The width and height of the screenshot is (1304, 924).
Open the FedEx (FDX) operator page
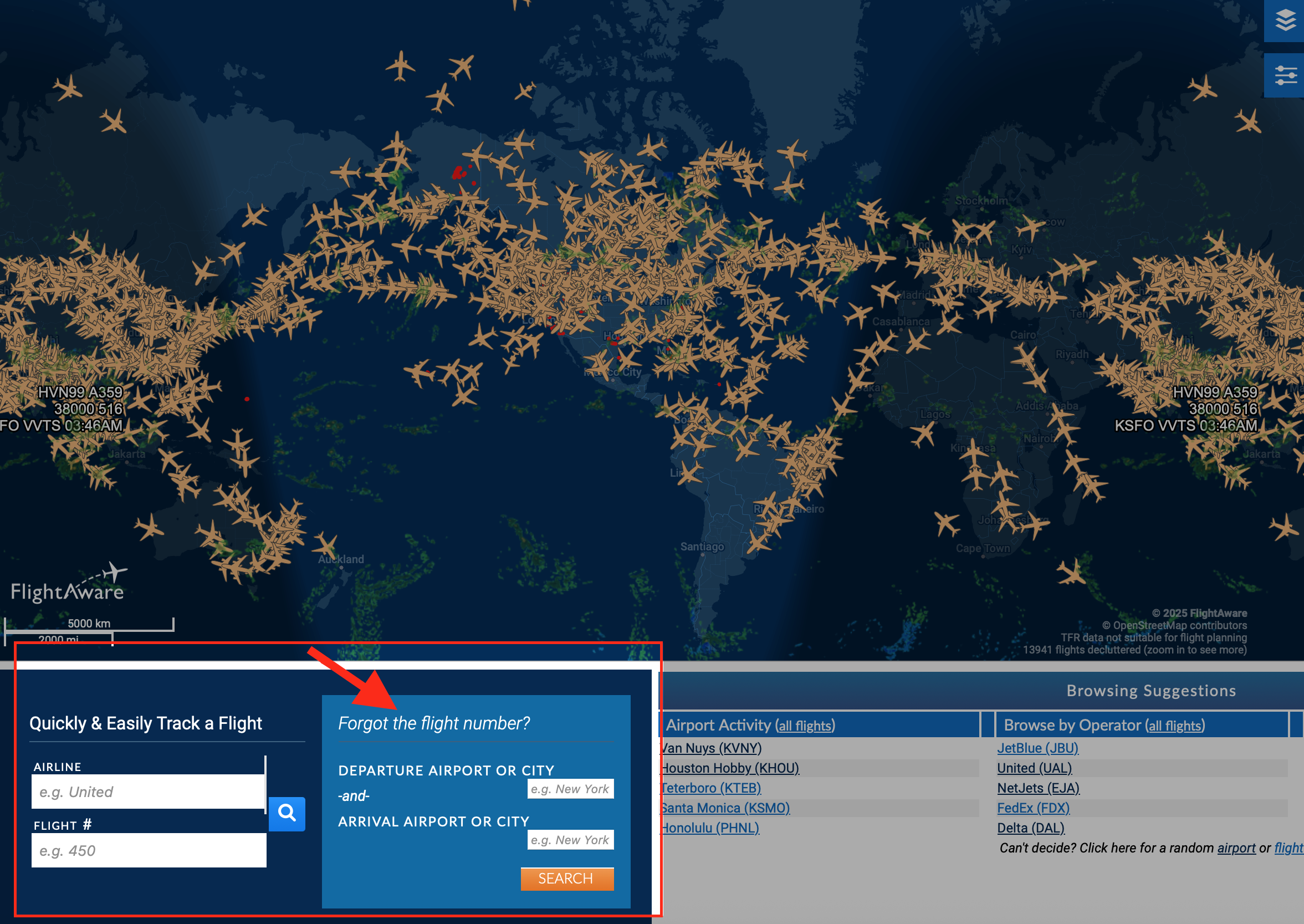1034,808
